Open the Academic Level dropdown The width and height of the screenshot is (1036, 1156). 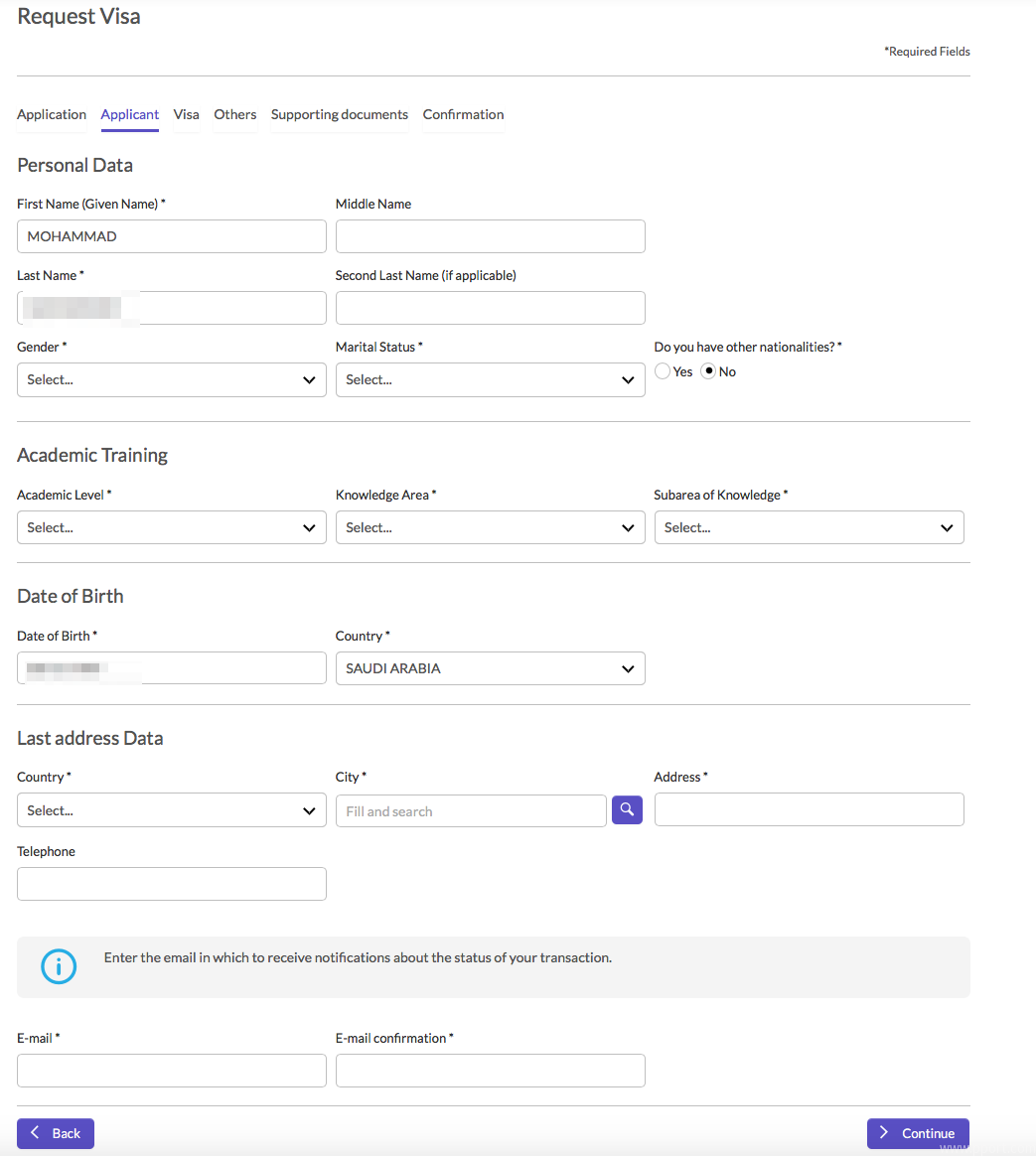pyautogui.click(x=171, y=527)
